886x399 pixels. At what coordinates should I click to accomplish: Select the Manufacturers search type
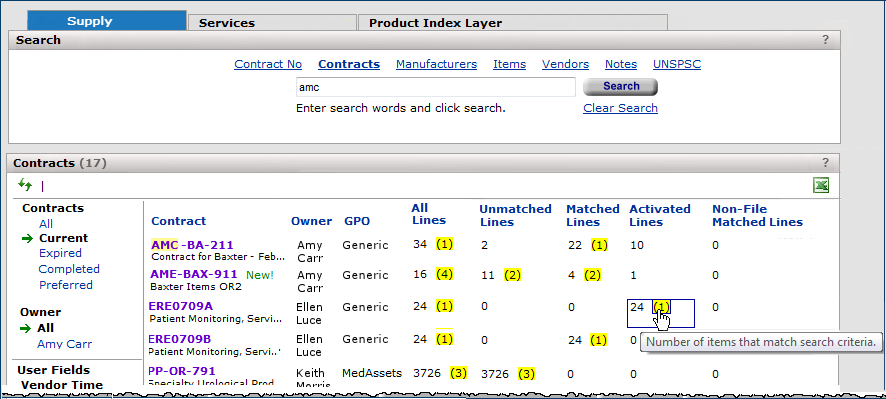(x=436, y=64)
